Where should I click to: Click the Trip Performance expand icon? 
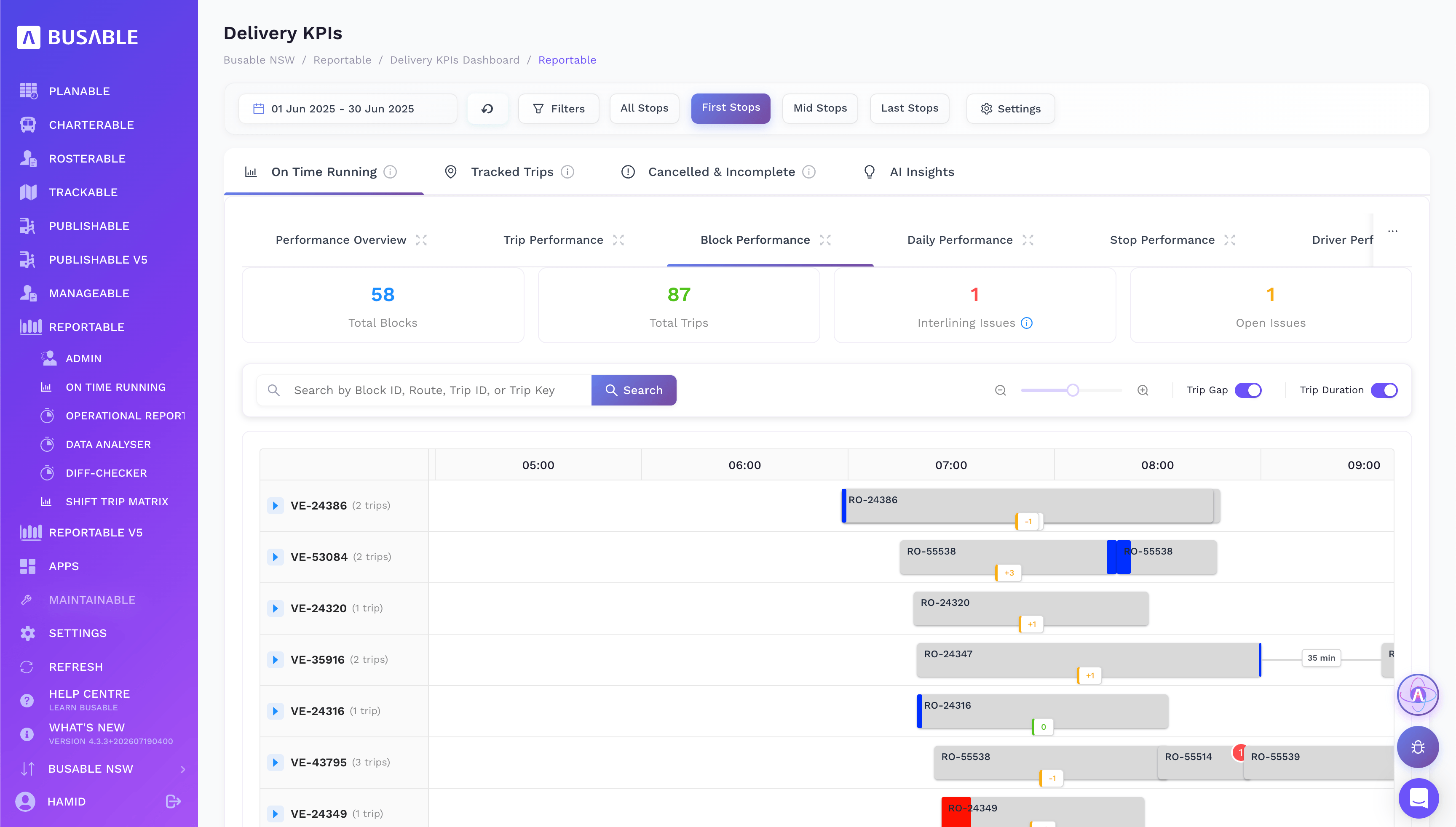click(x=618, y=240)
